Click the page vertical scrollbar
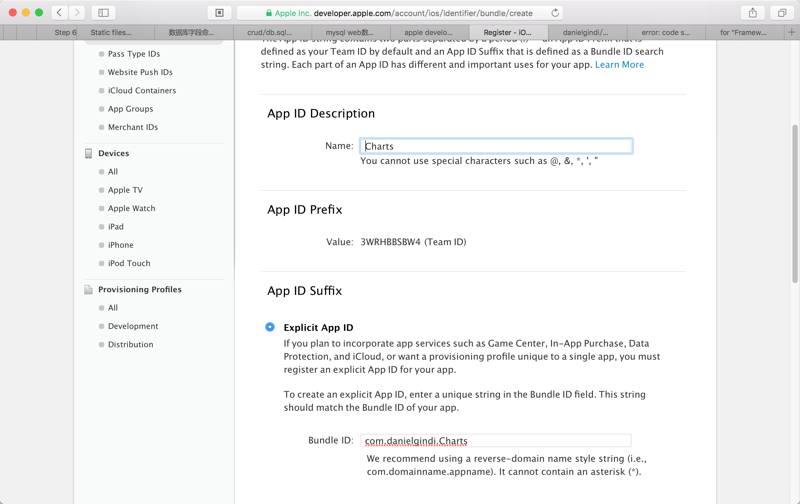This screenshot has width=800, height=504. tap(795, 204)
